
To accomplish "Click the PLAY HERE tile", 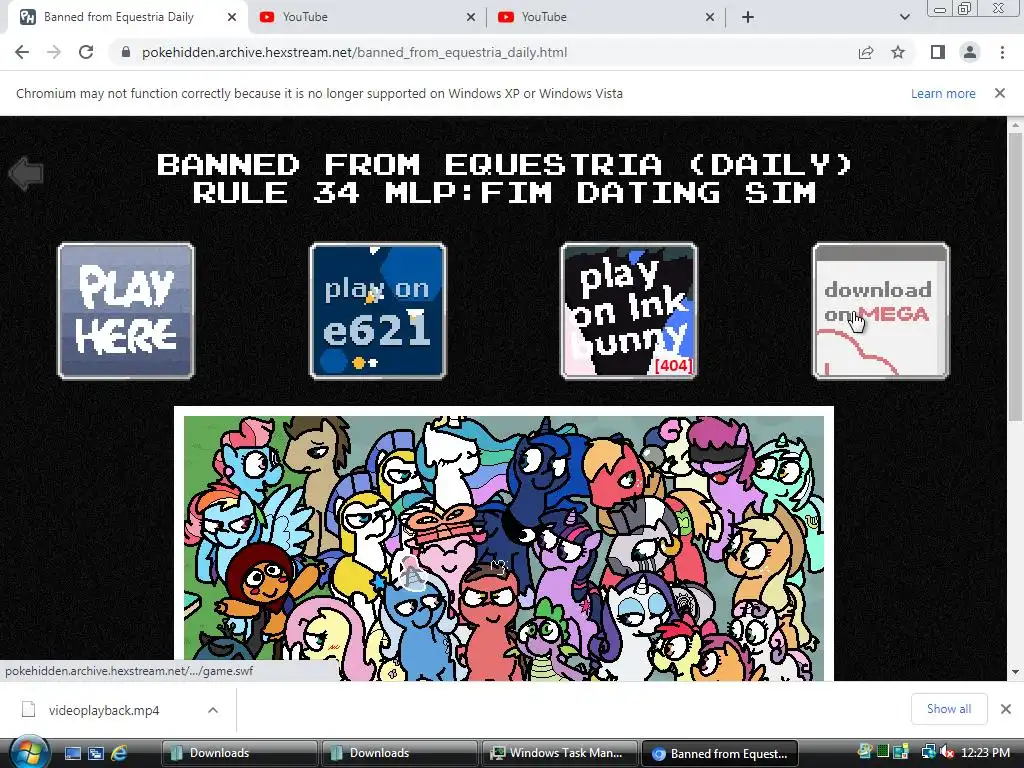I will 126,311.
